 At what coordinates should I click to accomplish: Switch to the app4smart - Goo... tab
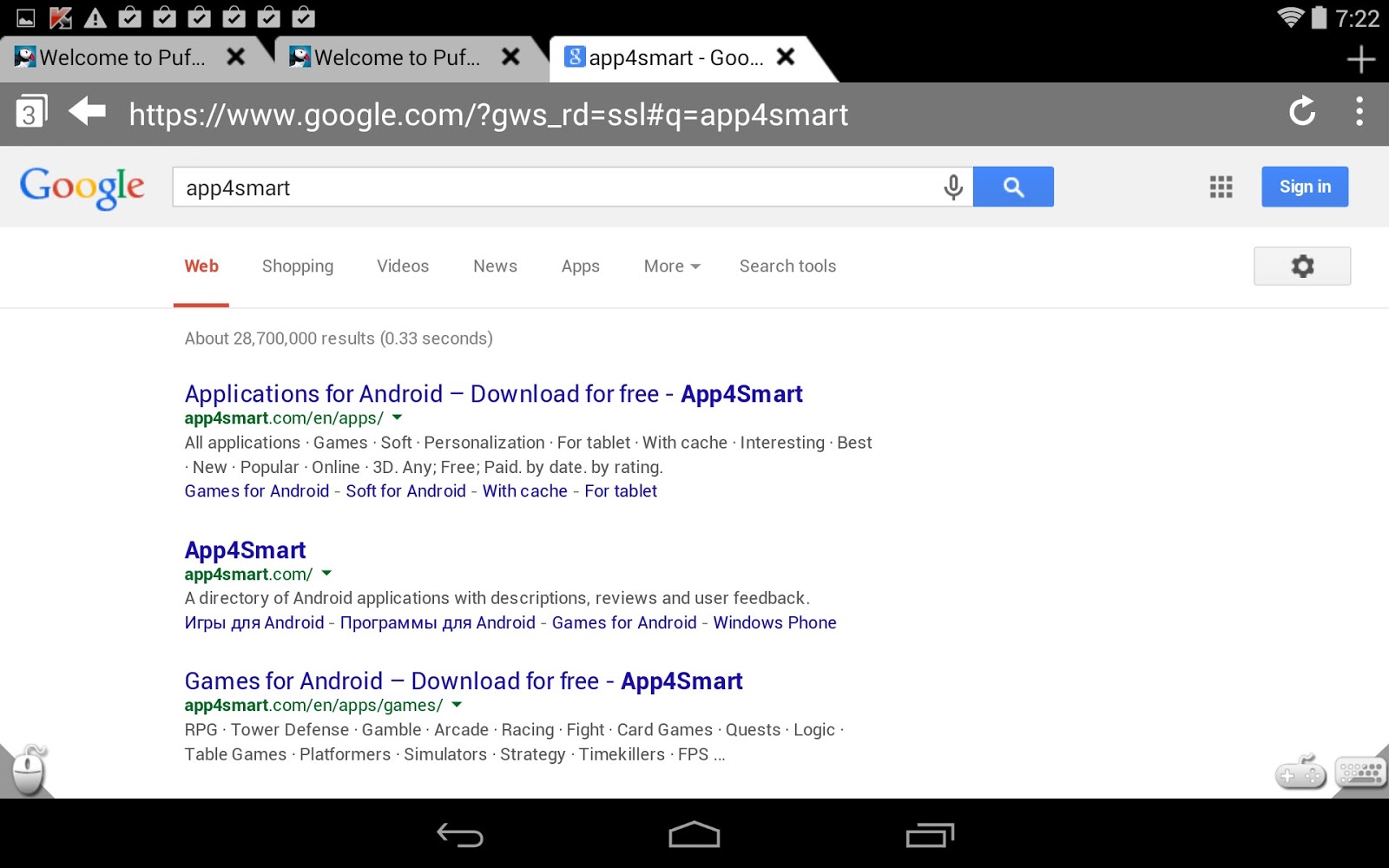click(x=676, y=58)
